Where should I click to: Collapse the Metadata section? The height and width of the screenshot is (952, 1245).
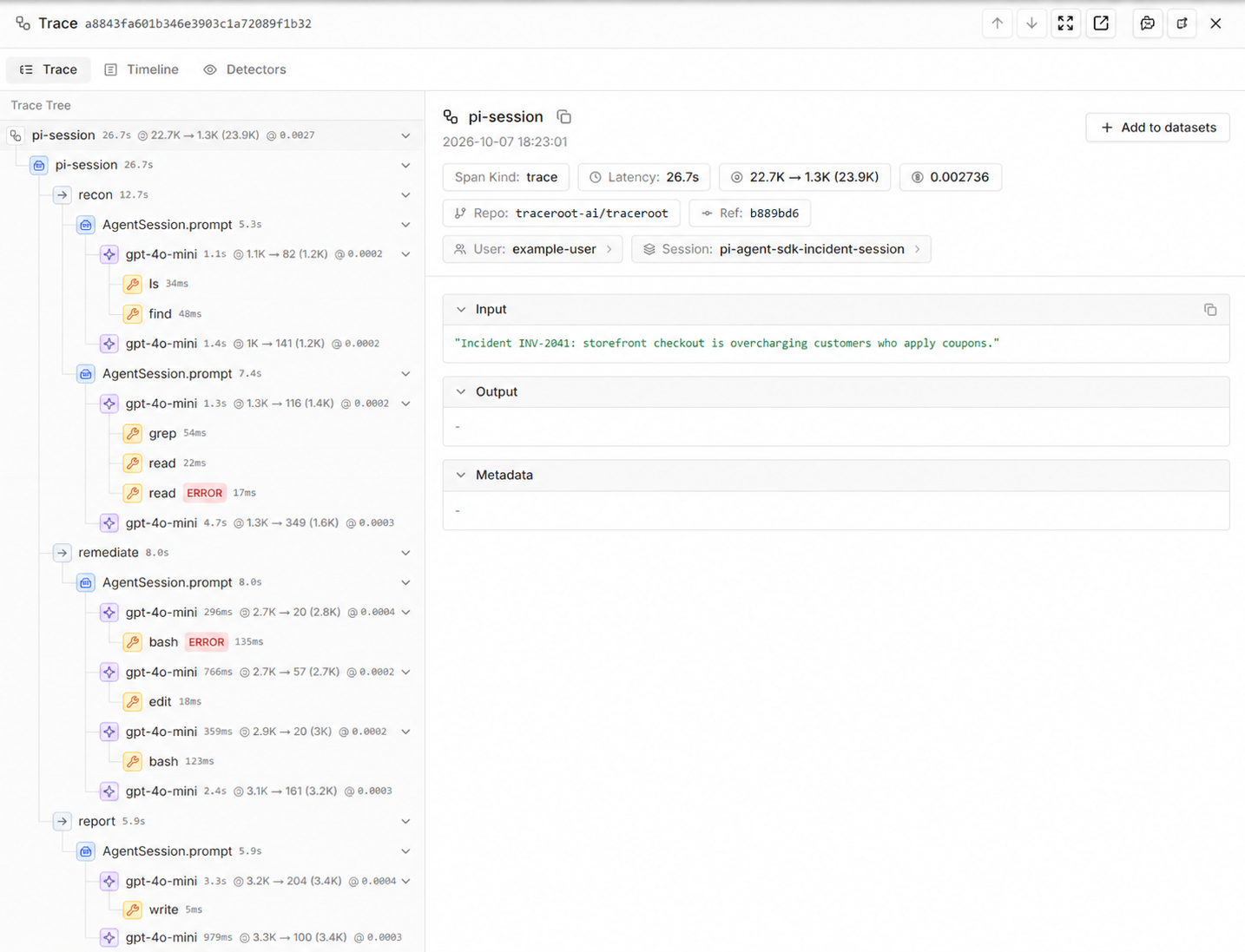[461, 475]
